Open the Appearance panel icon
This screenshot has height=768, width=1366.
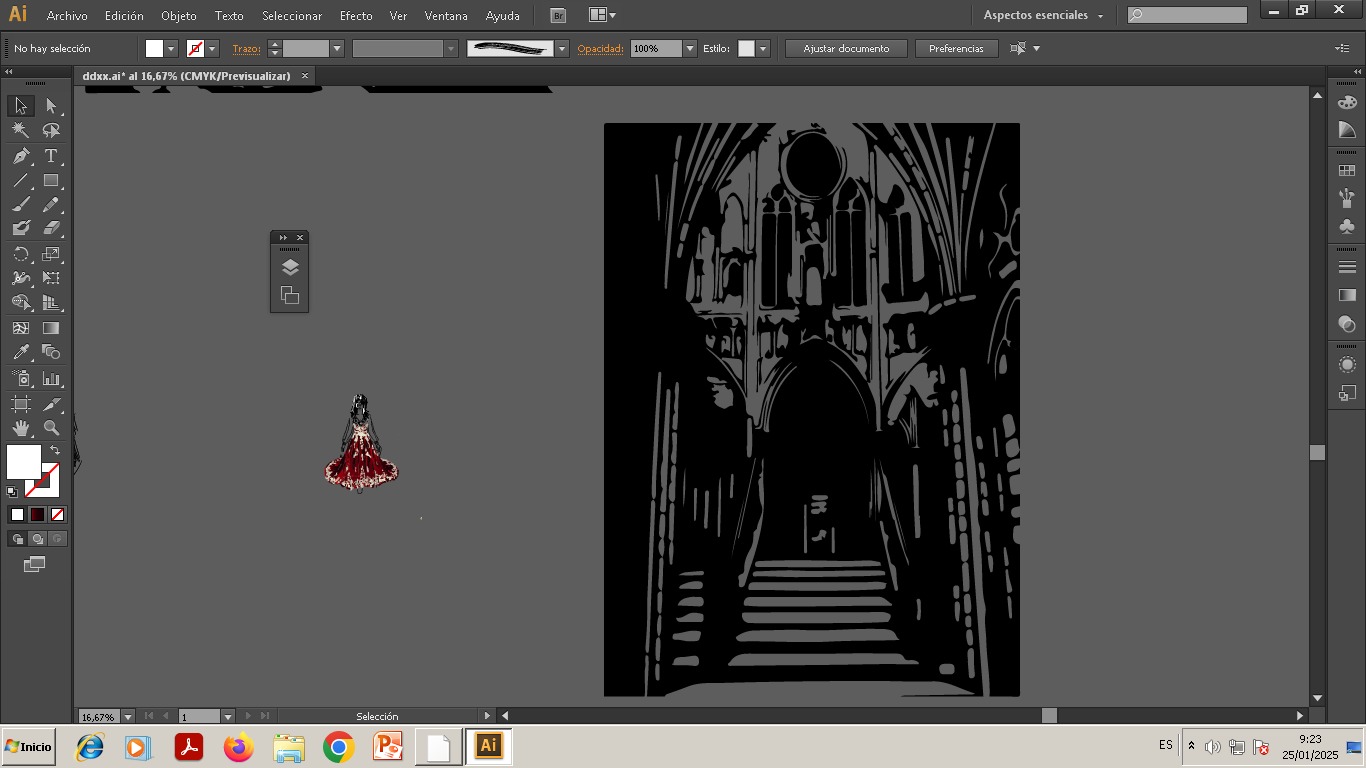[1347, 365]
